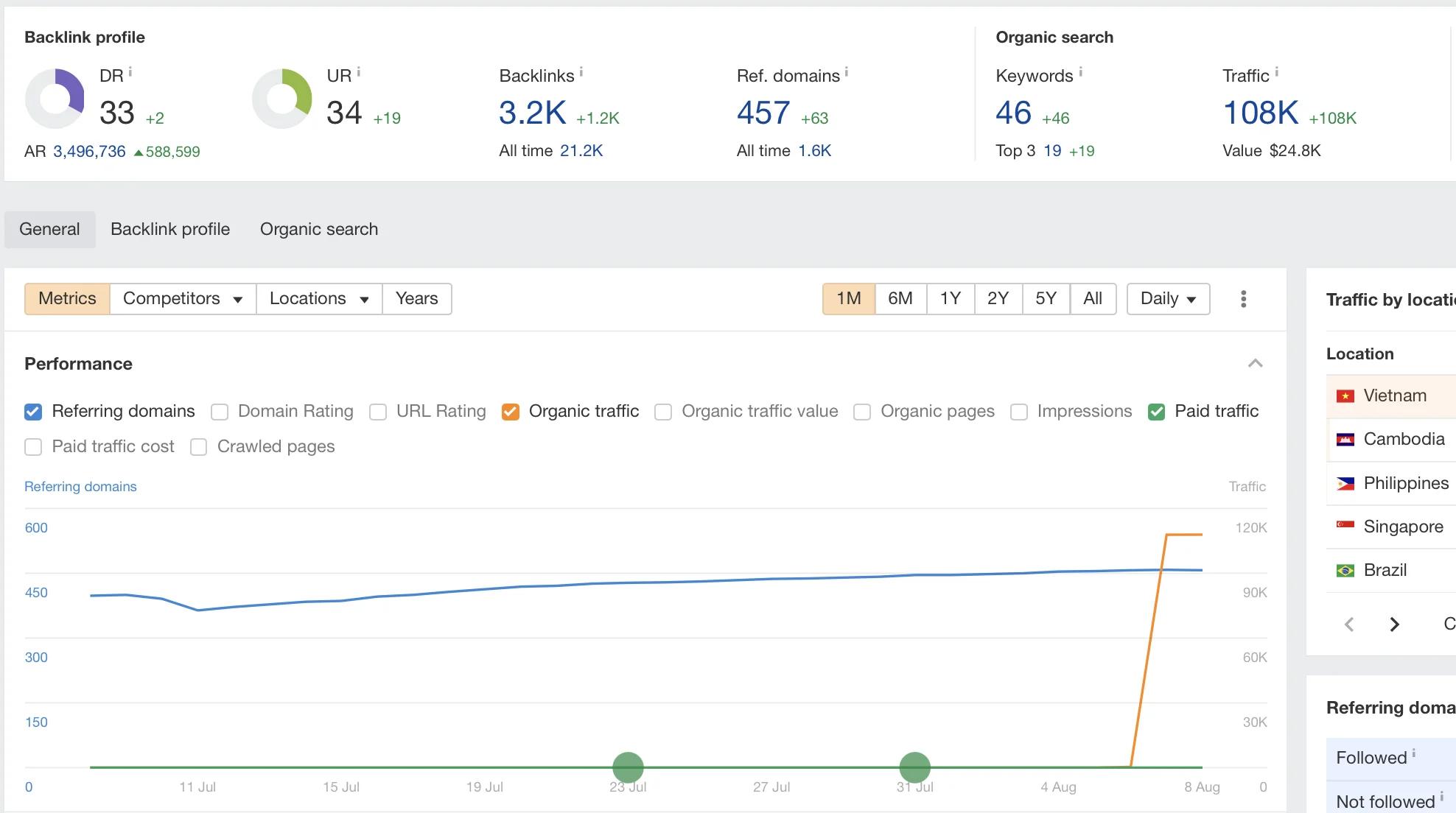
Task: Uncheck Referring domains checkbox
Action: pos(33,412)
